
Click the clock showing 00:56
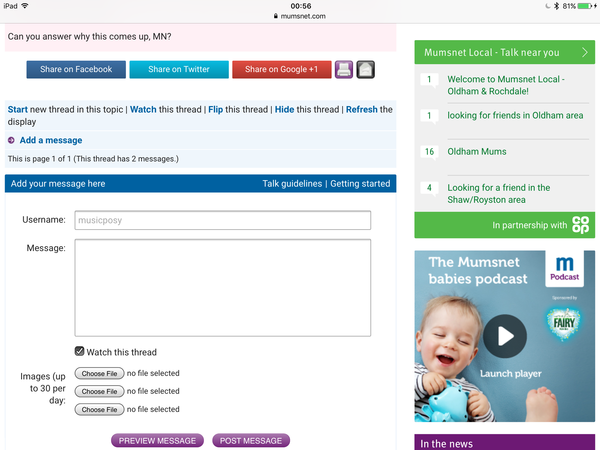(301, 6)
